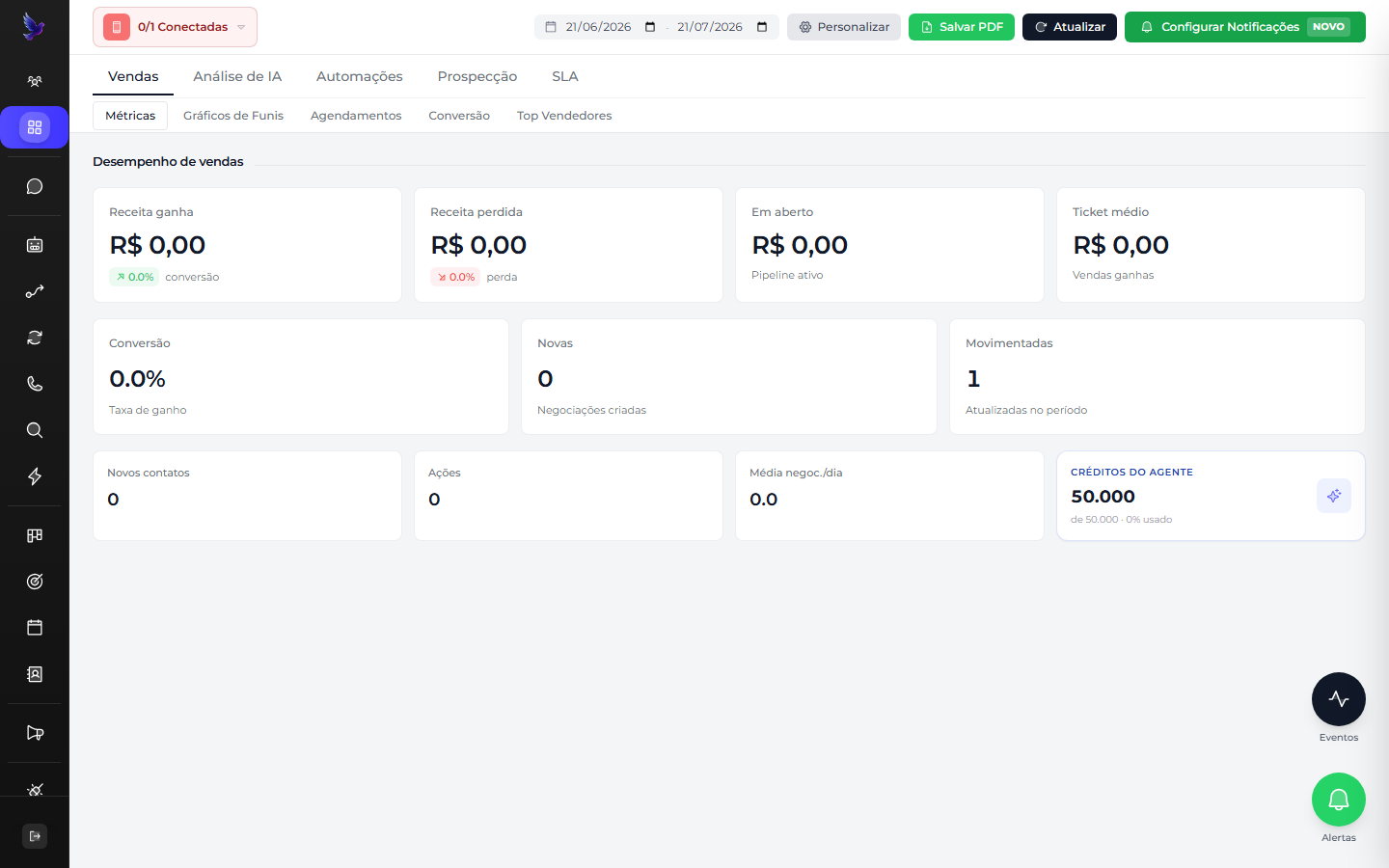
Task: Click the route path icon in sidebar
Action: (35, 291)
